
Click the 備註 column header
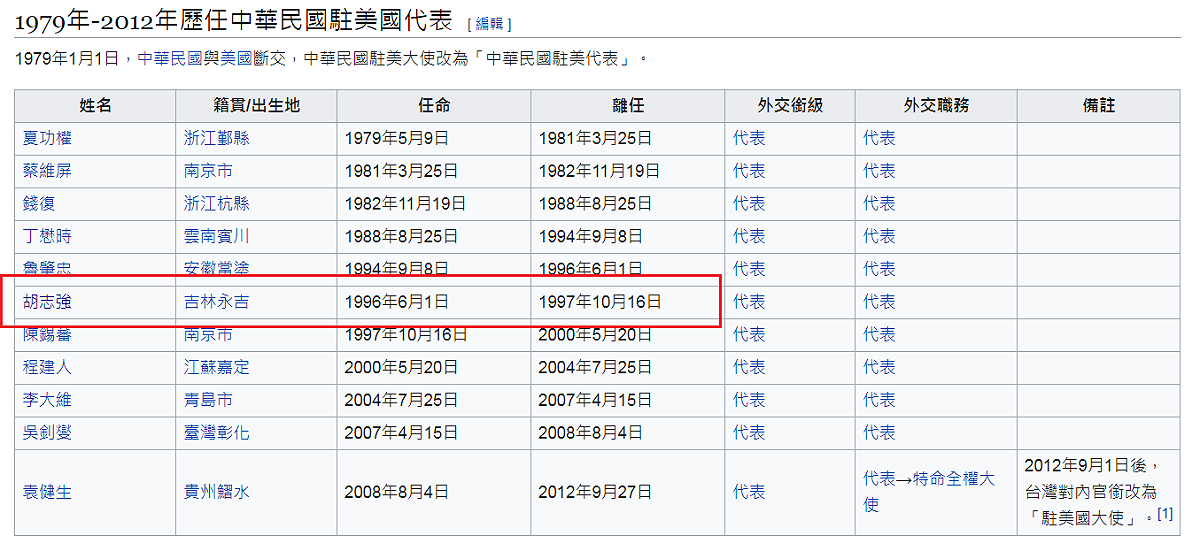tap(1099, 105)
